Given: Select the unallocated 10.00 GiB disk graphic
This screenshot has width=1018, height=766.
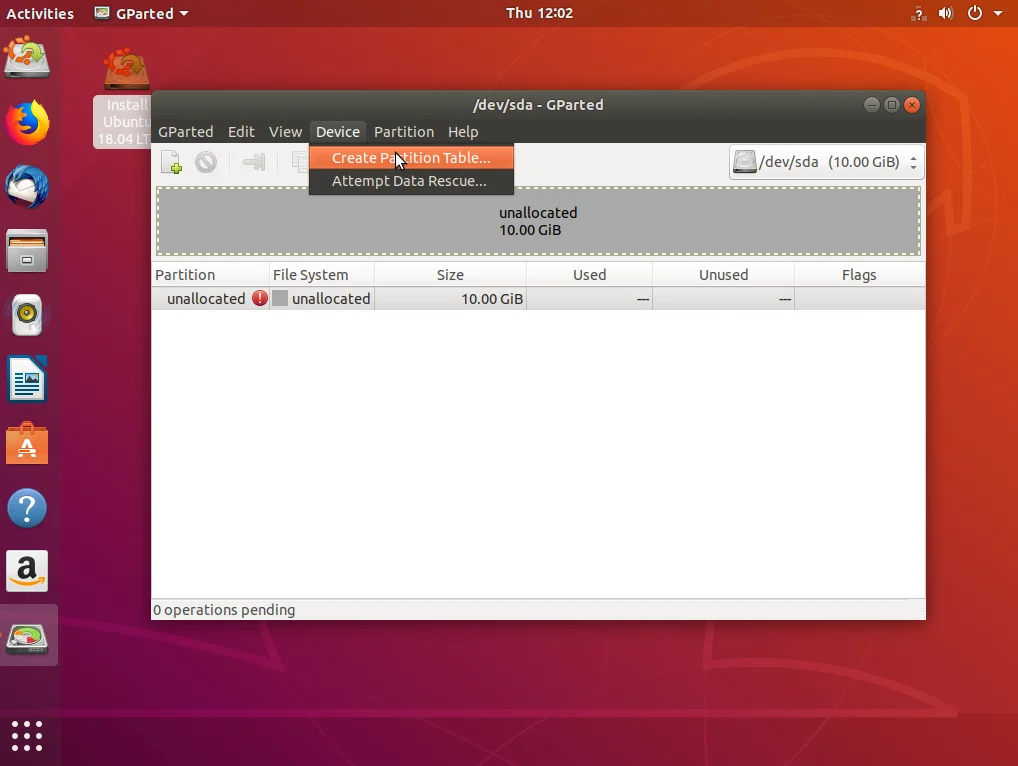Looking at the screenshot, I should 538,221.
